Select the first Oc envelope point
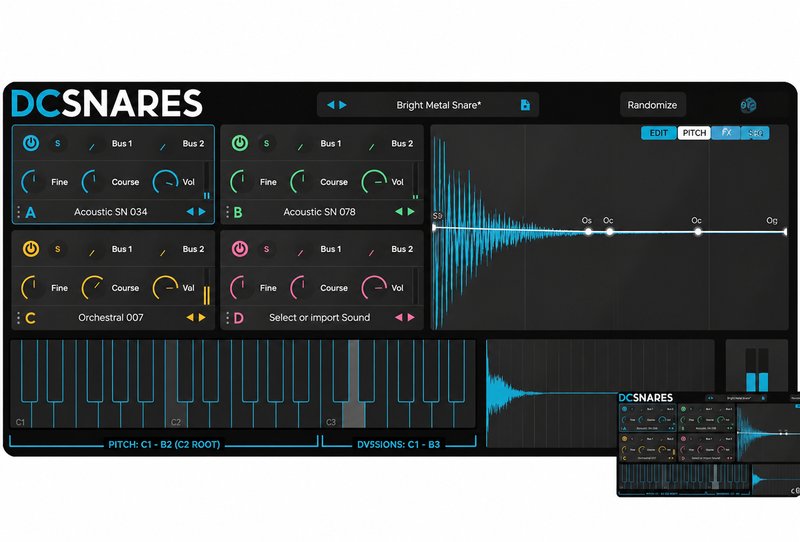800x542 pixels. pos(610,232)
